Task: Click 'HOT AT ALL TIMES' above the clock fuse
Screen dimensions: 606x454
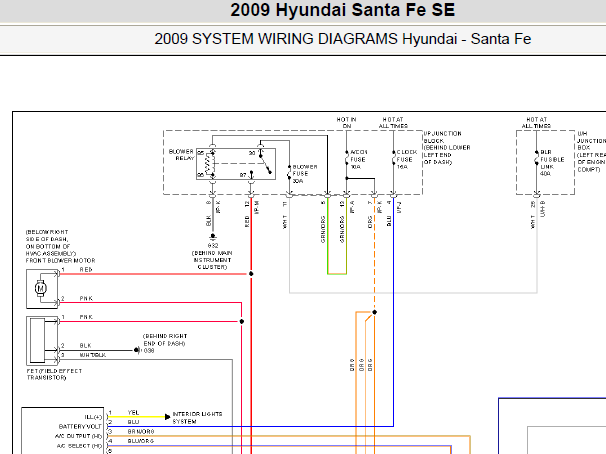Action: point(393,123)
